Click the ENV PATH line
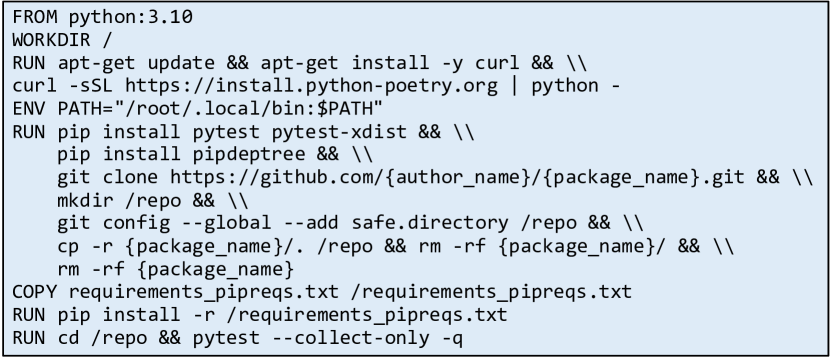The image size is (831, 360). [198, 109]
